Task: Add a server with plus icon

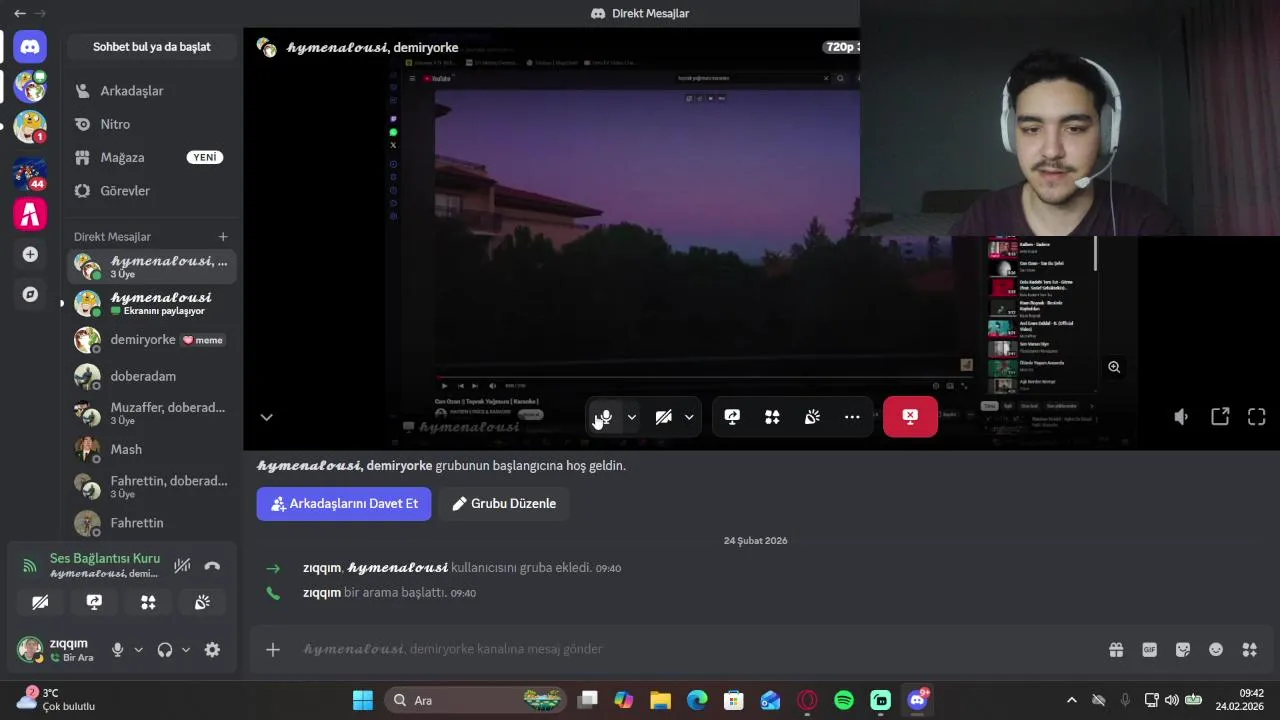Action: pos(30,254)
